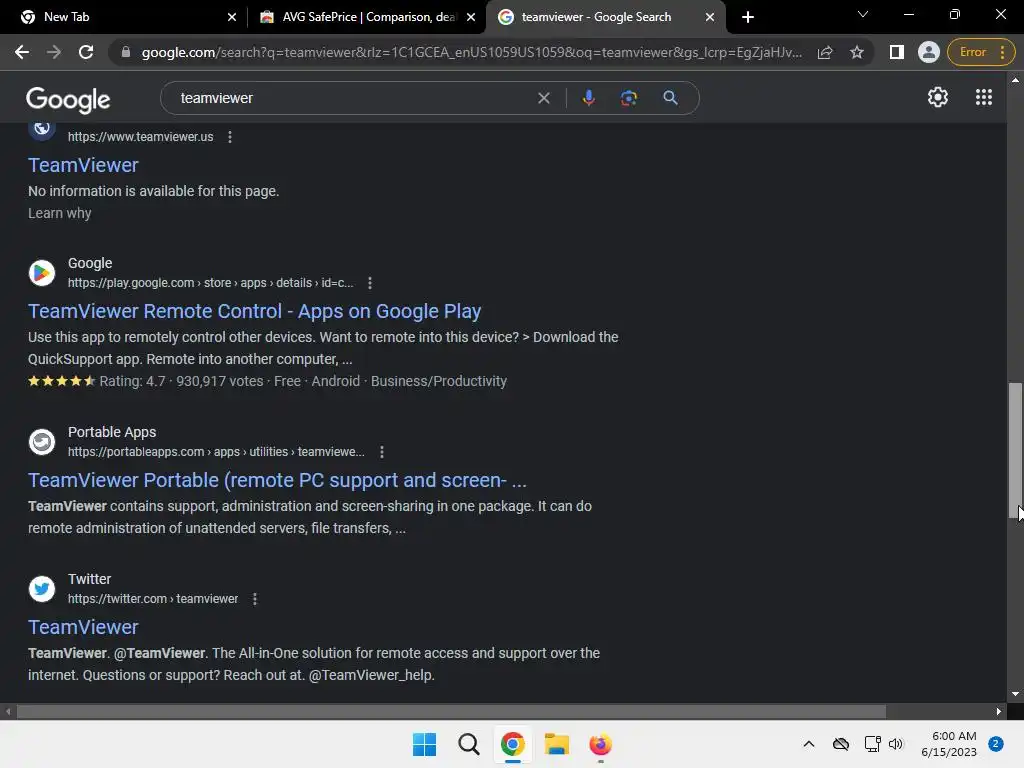The height and width of the screenshot is (768, 1024).
Task: Open TeamViewer Remote Control Google Play link
Action: coord(255,312)
